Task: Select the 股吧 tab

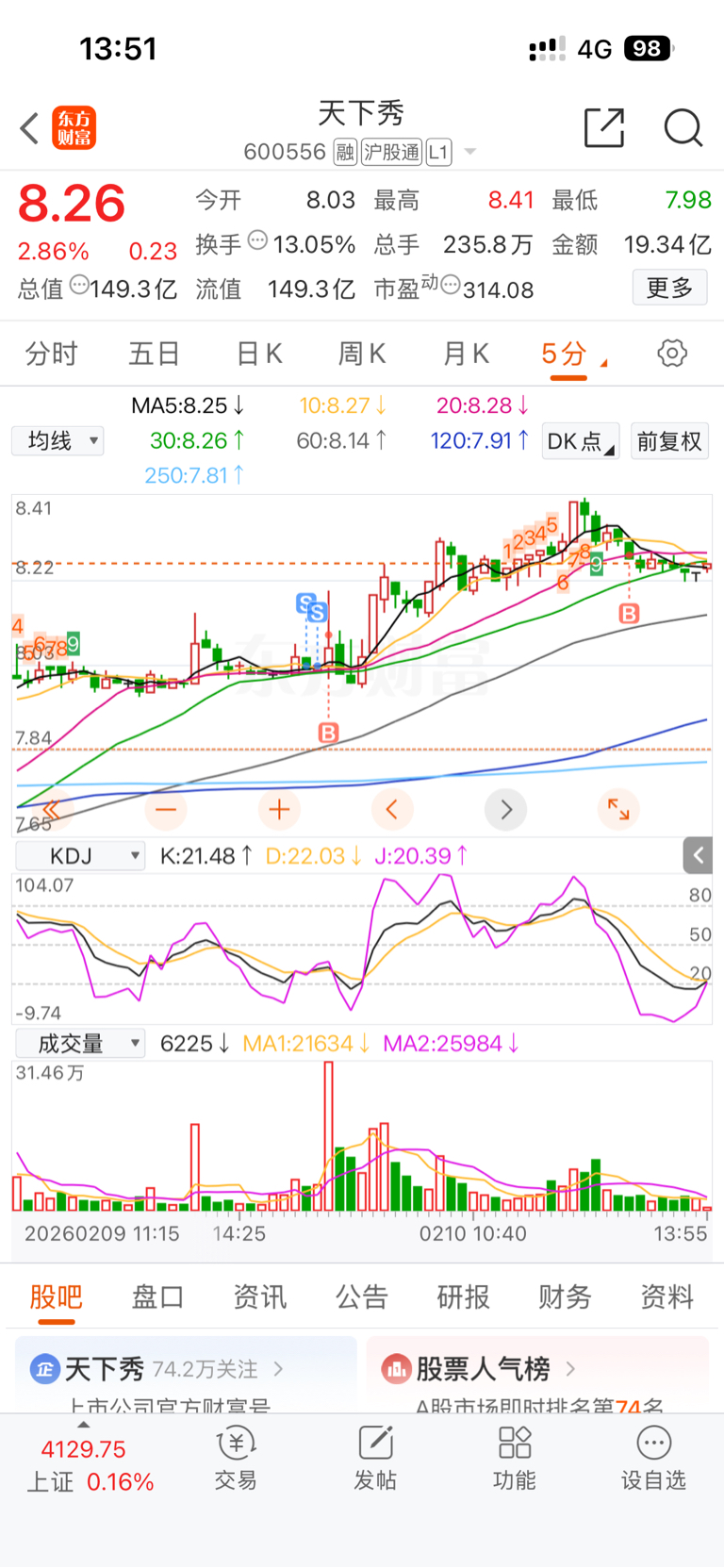Action: coord(56,1297)
